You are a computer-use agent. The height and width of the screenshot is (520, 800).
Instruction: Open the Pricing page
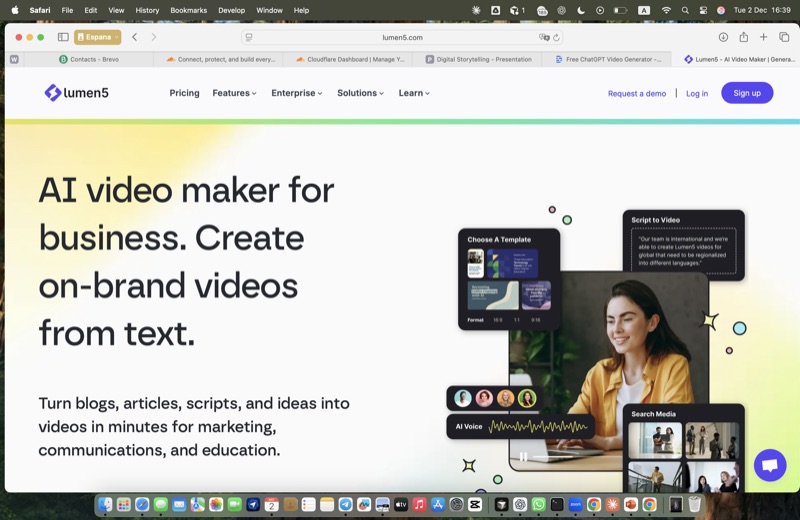click(x=184, y=93)
